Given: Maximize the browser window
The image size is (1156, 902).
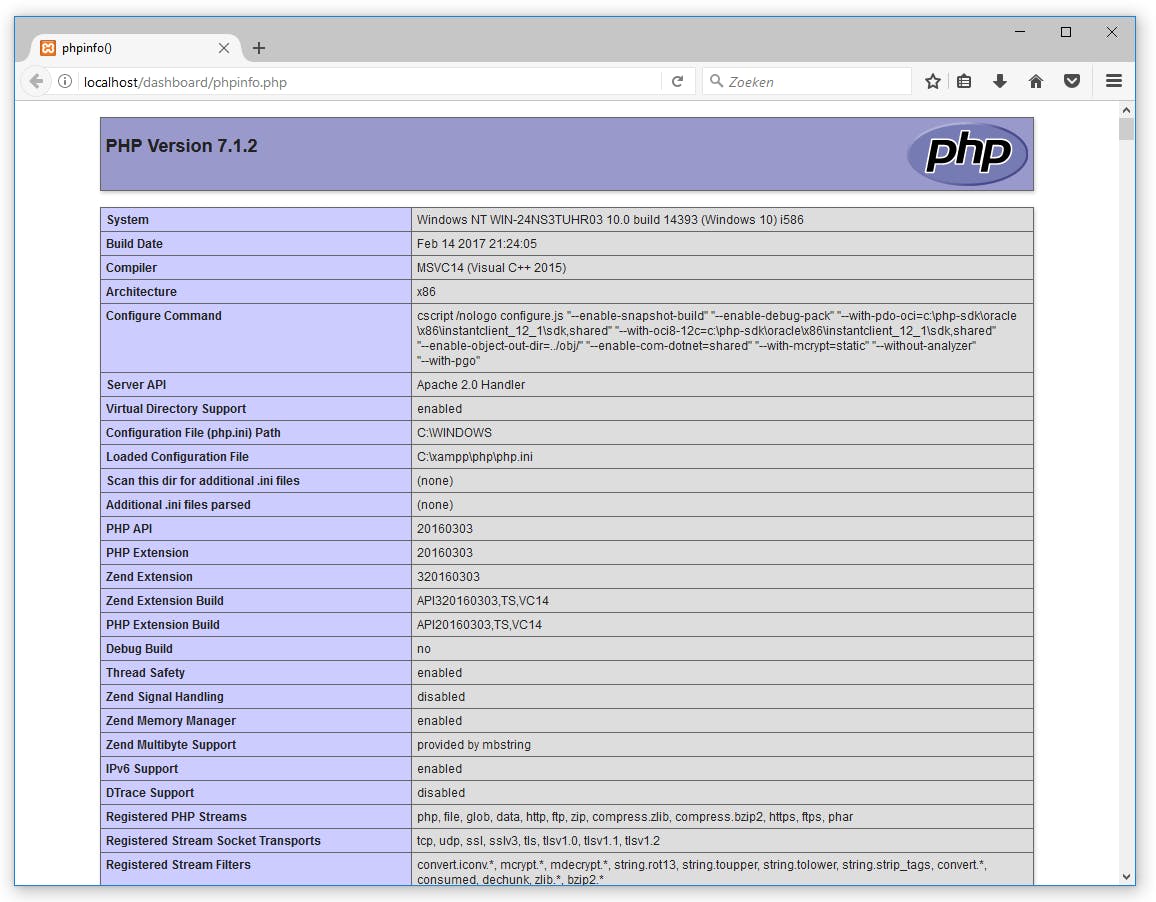Looking at the screenshot, I should tap(1065, 32).
